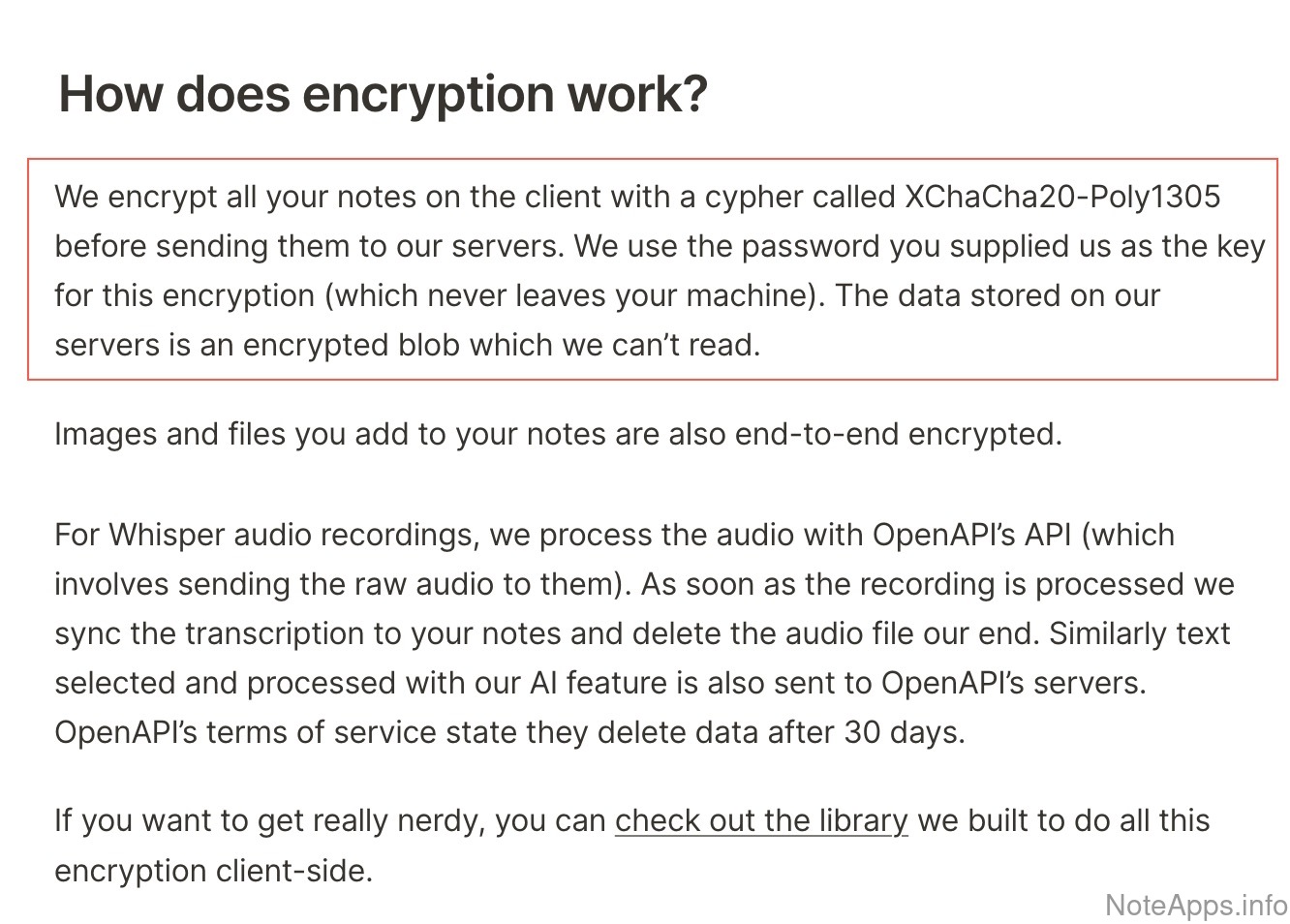Click the word "password" in the first paragraph
The image size is (1290, 924).
(811, 246)
